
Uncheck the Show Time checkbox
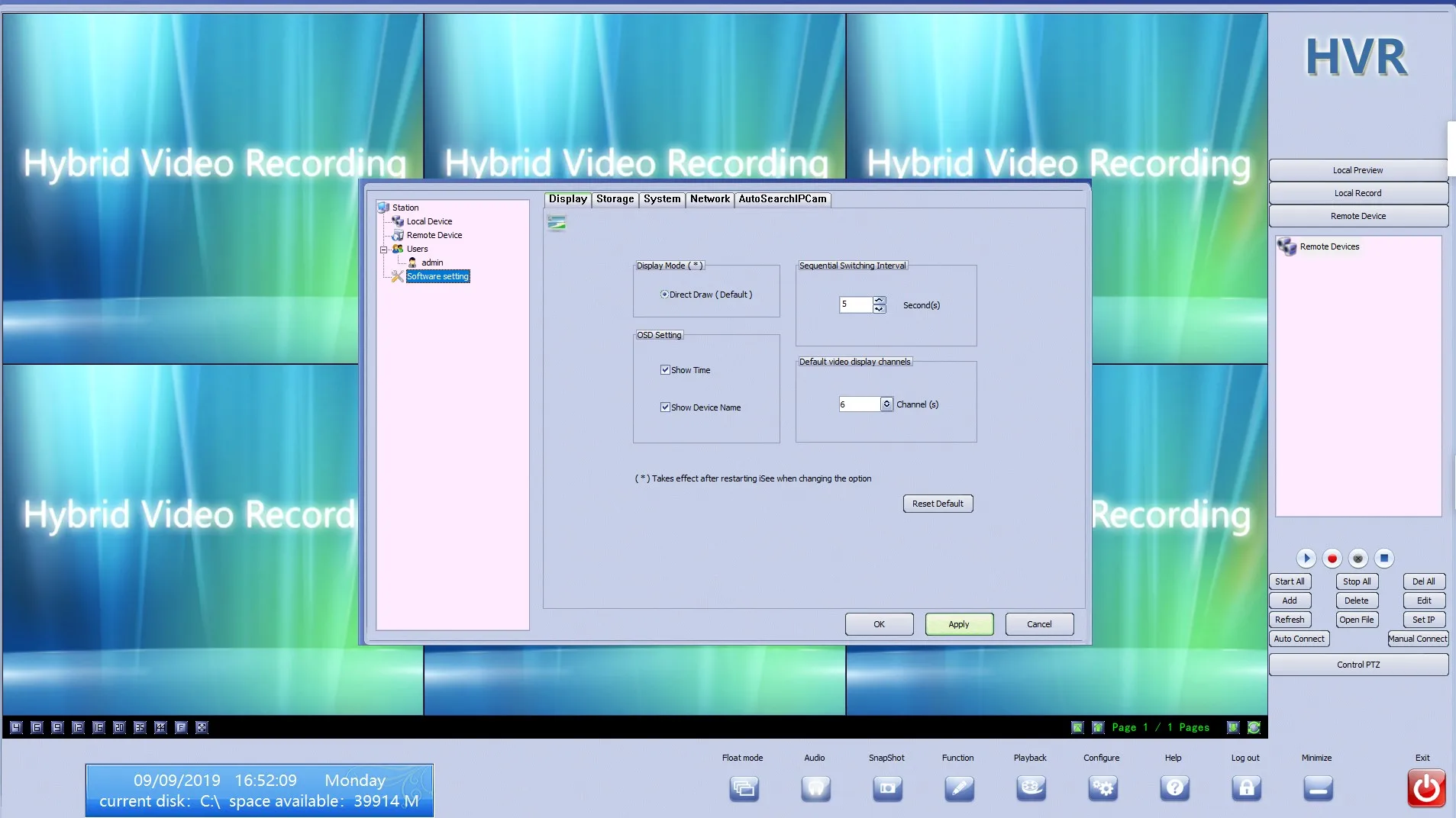tap(665, 370)
